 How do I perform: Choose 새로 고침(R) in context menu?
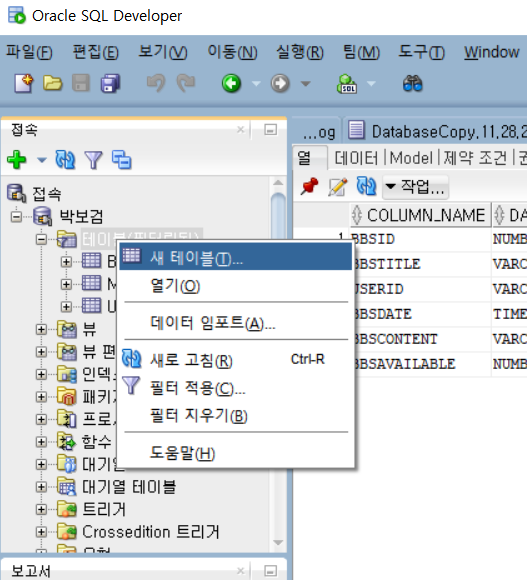[x=236, y=360]
